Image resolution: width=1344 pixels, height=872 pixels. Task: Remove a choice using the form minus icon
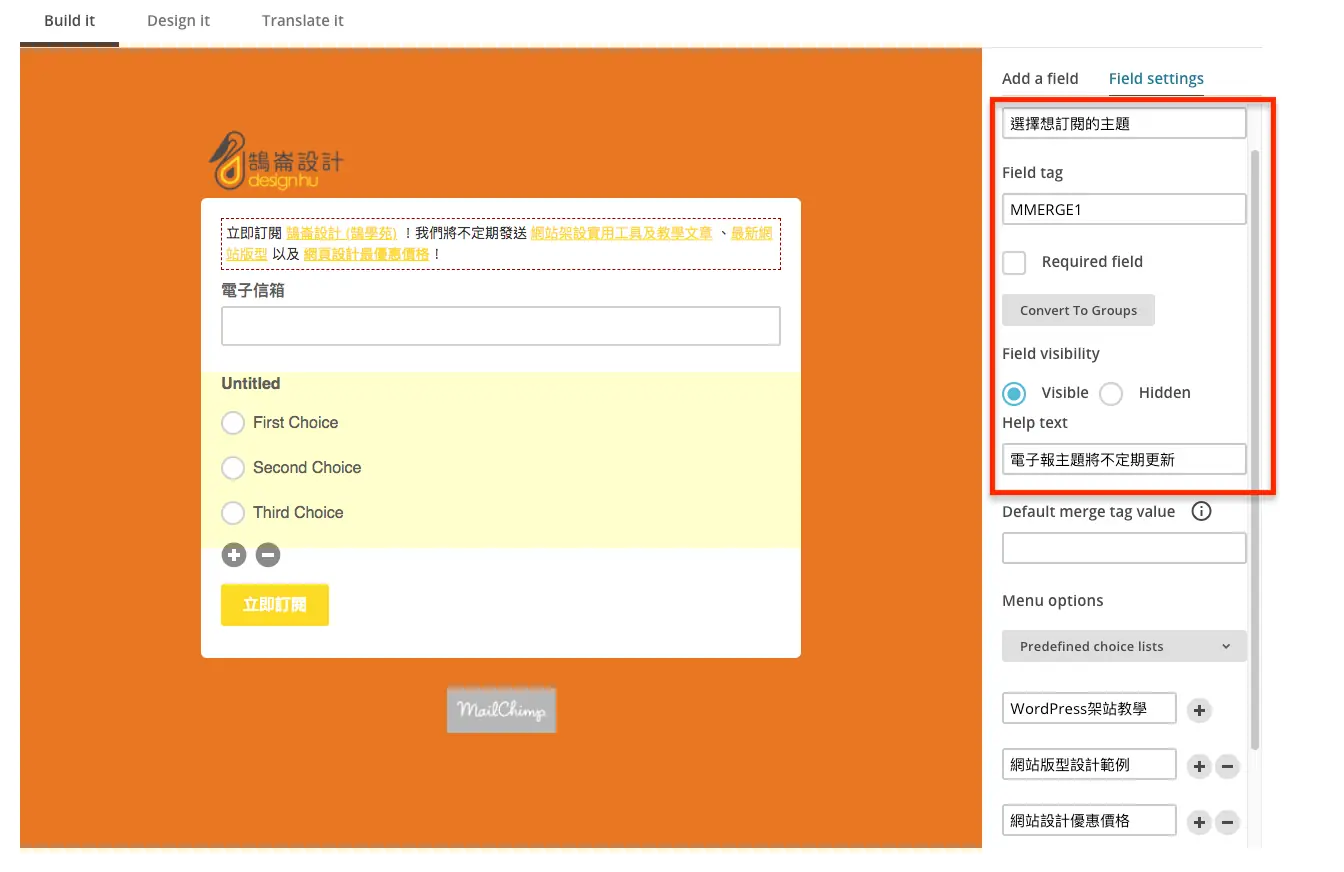(268, 555)
